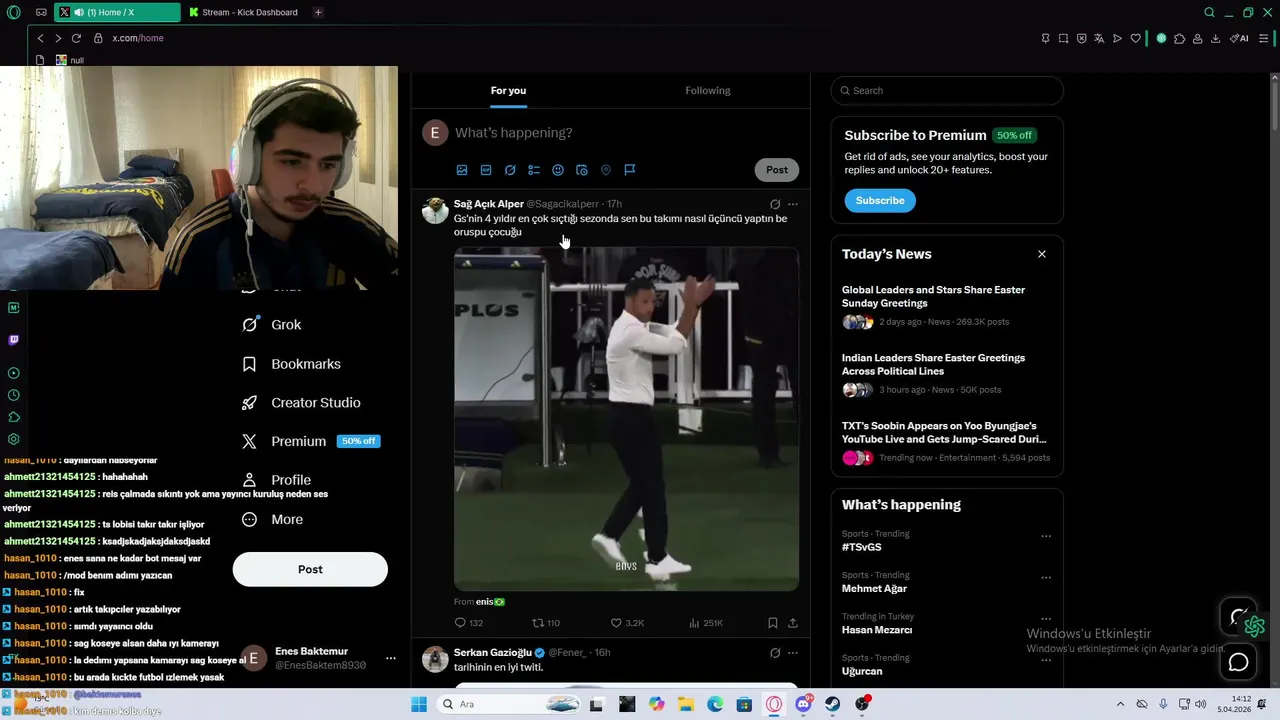
Task: Click the flag icon in composer
Action: 630,170
